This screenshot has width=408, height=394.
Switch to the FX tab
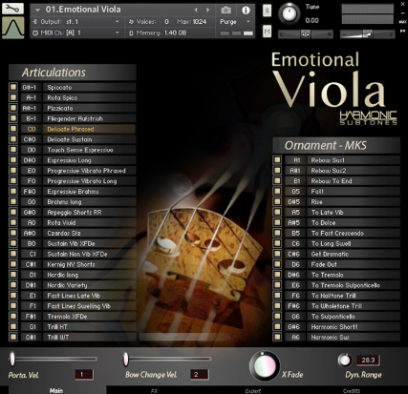[154, 390]
